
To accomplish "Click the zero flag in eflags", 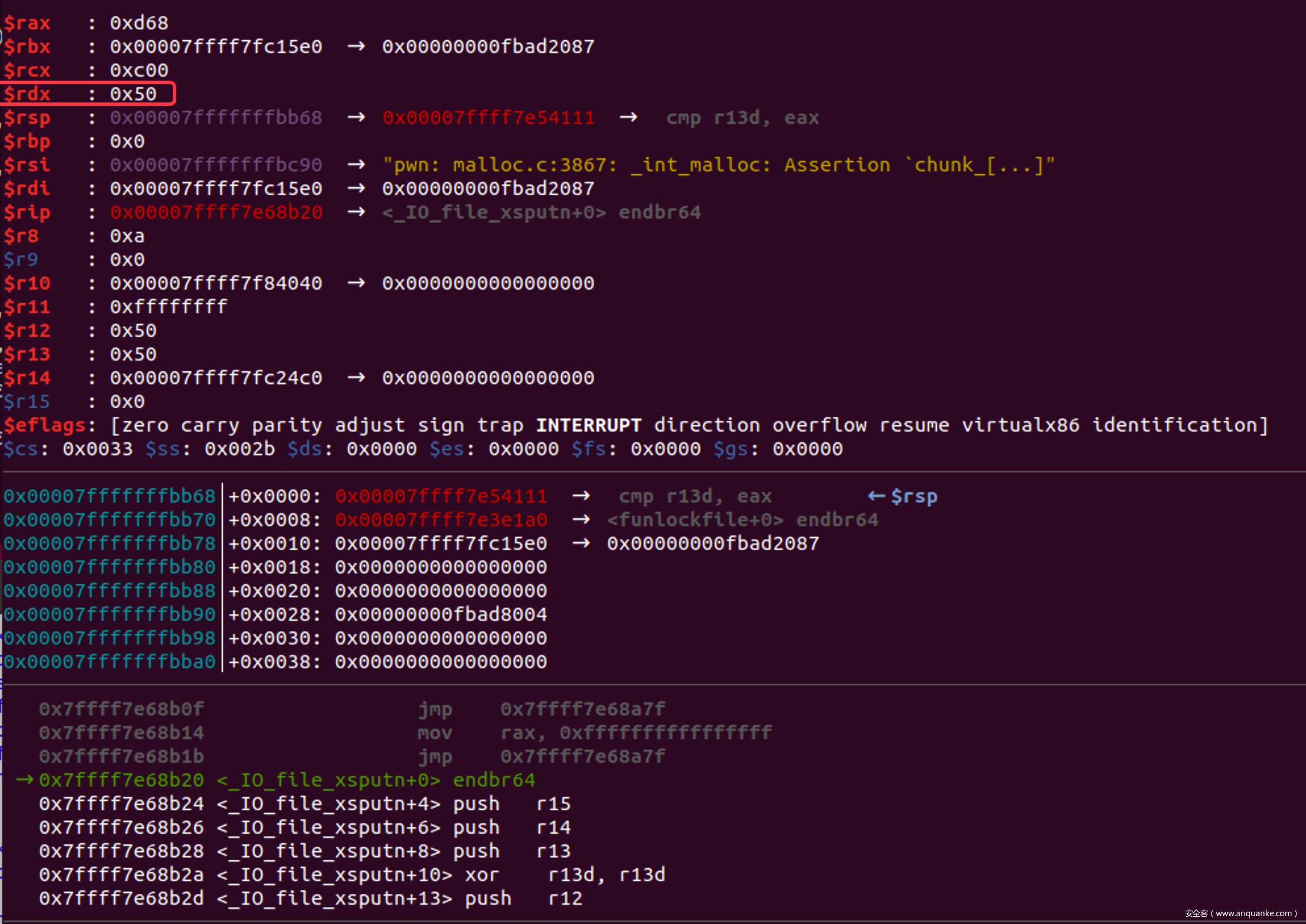I will pos(145,425).
